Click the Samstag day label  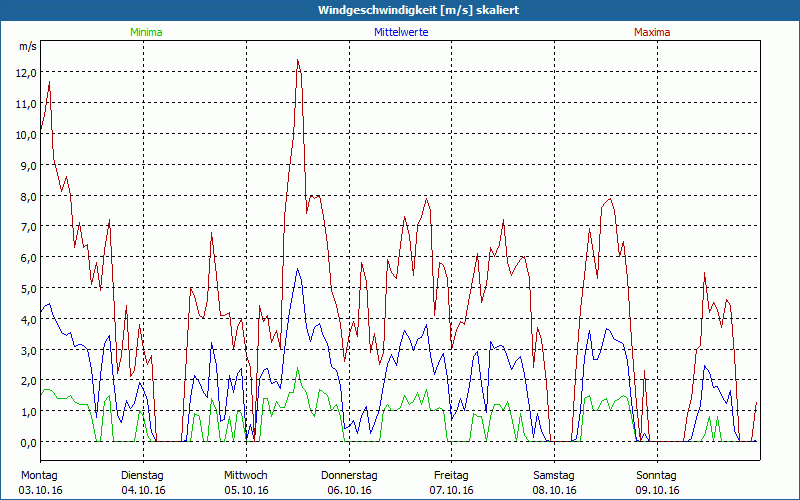coord(554,476)
